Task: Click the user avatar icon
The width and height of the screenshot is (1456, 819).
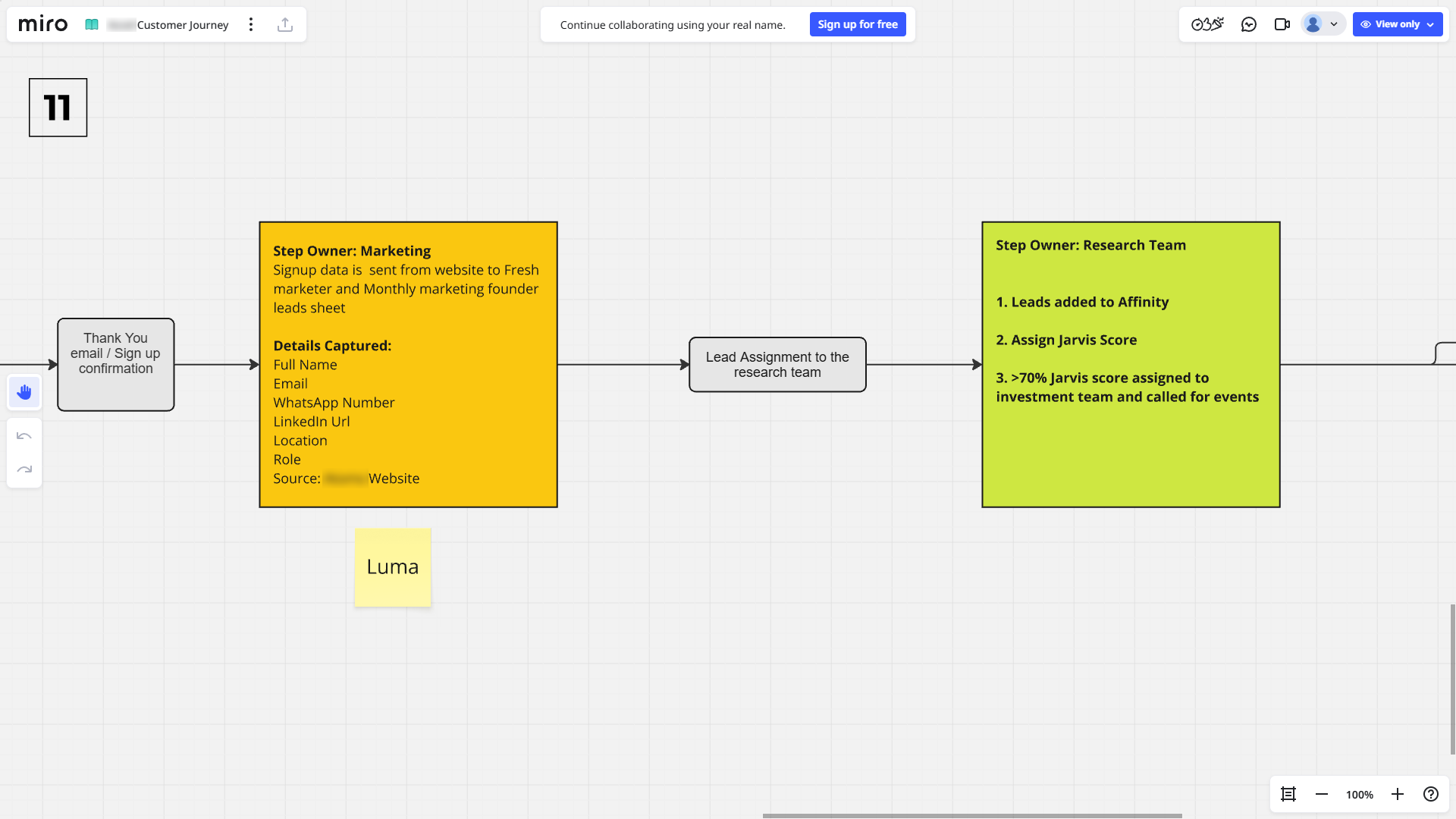Action: (1313, 24)
